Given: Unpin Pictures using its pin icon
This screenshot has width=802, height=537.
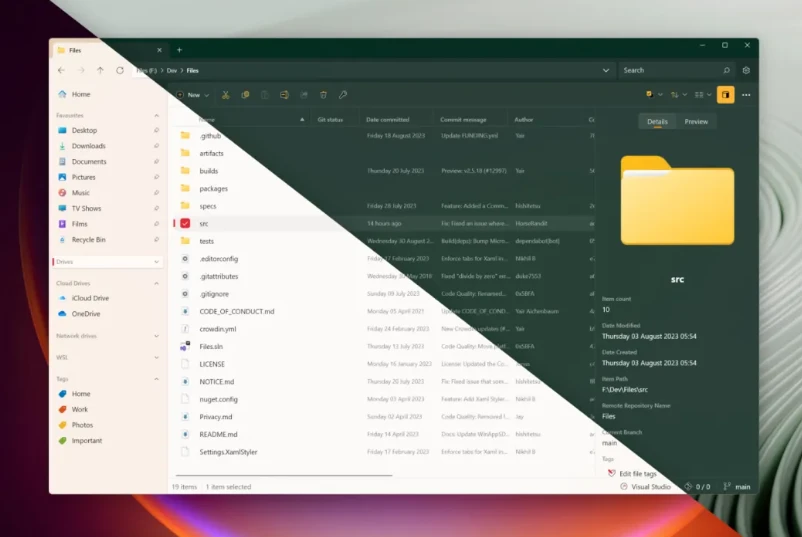Looking at the screenshot, I should point(157,177).
